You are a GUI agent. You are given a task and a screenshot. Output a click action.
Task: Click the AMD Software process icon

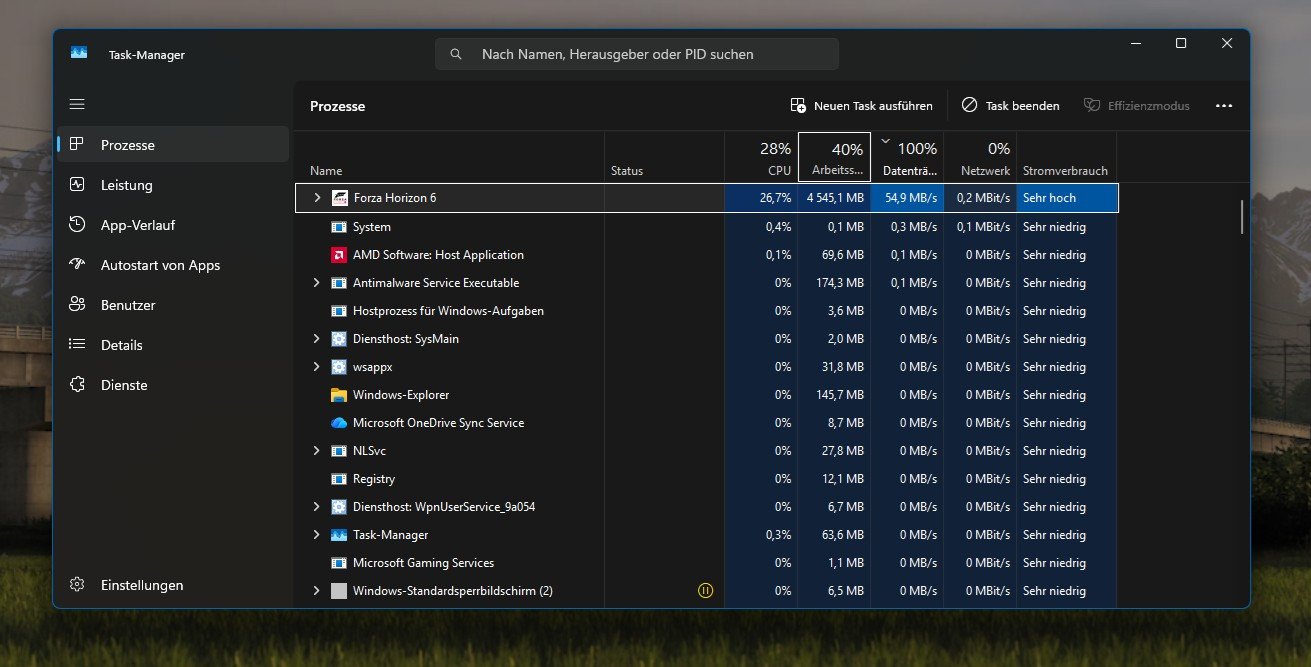(x=338, y=255)
